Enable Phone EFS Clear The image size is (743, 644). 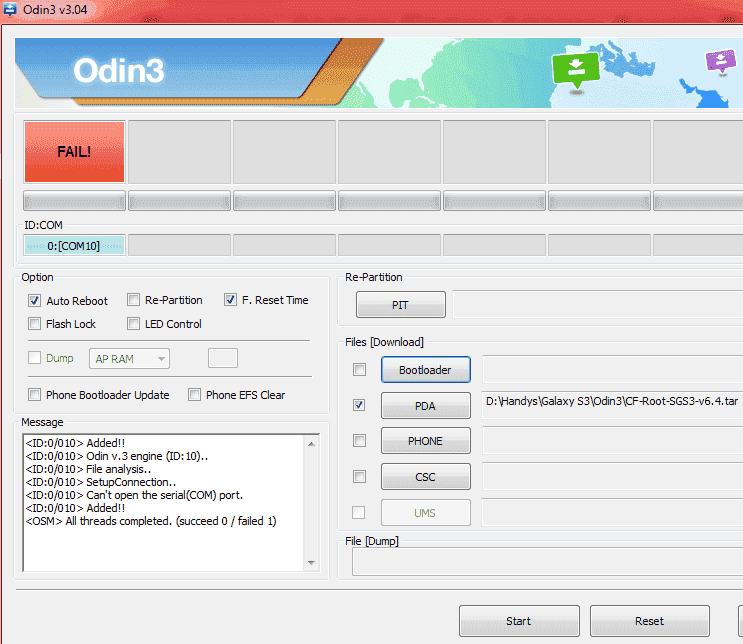pyautogui.click(x=194, y=395)
